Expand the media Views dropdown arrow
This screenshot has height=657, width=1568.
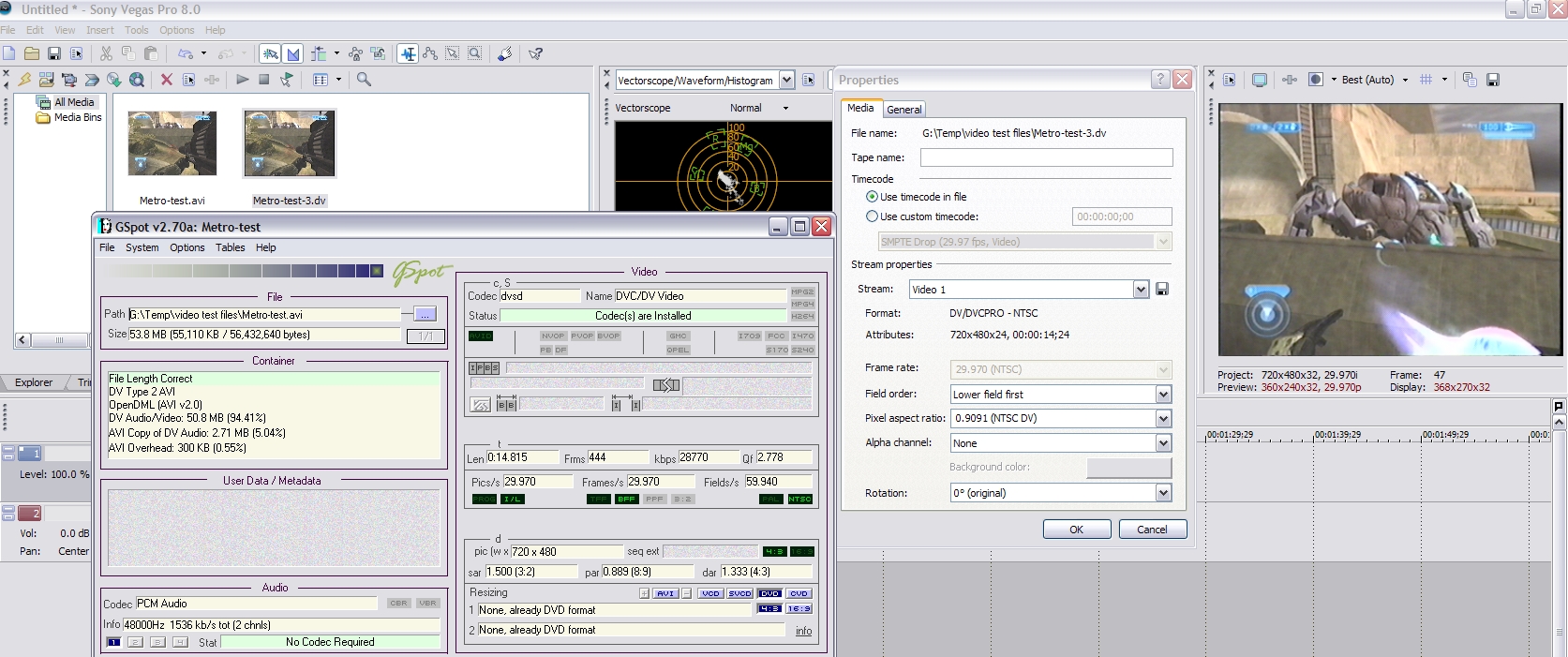(x=338, y=80)
